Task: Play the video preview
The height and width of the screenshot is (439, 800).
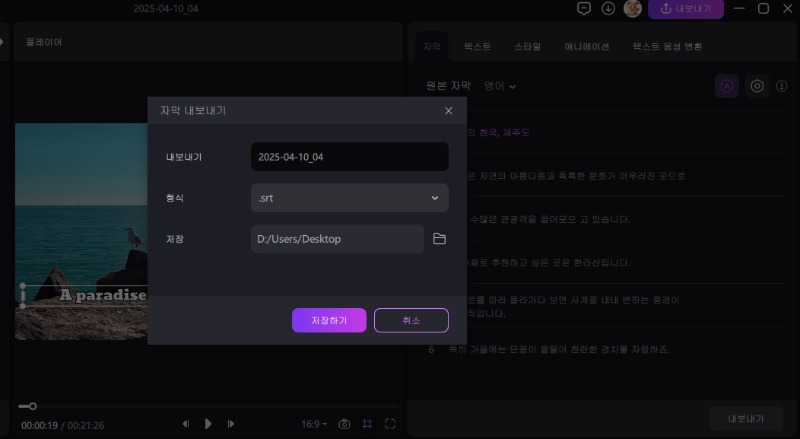Action: click(x=208, y=424)
